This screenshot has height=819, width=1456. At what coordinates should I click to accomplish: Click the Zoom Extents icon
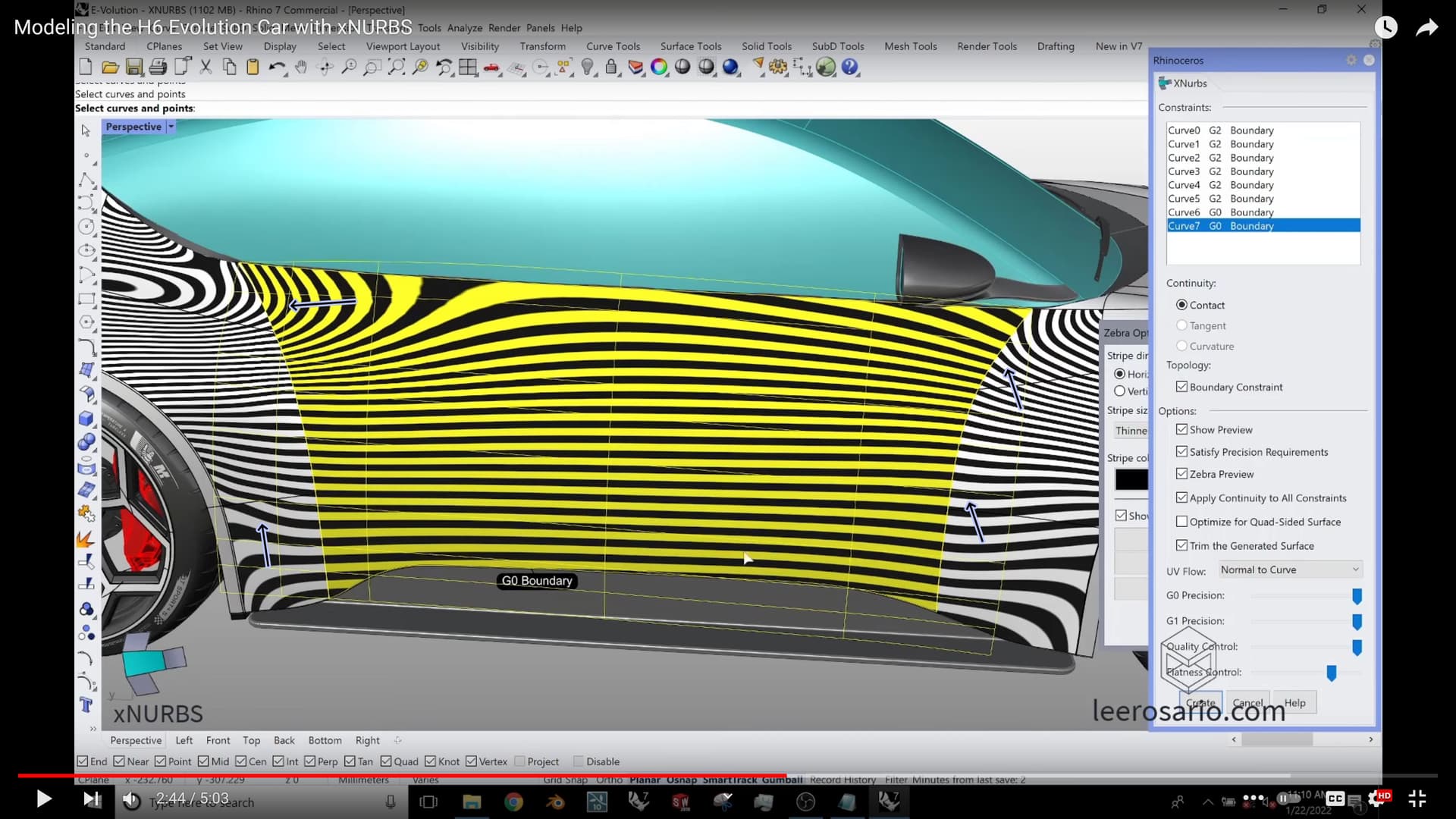click(x=396, y=67)
